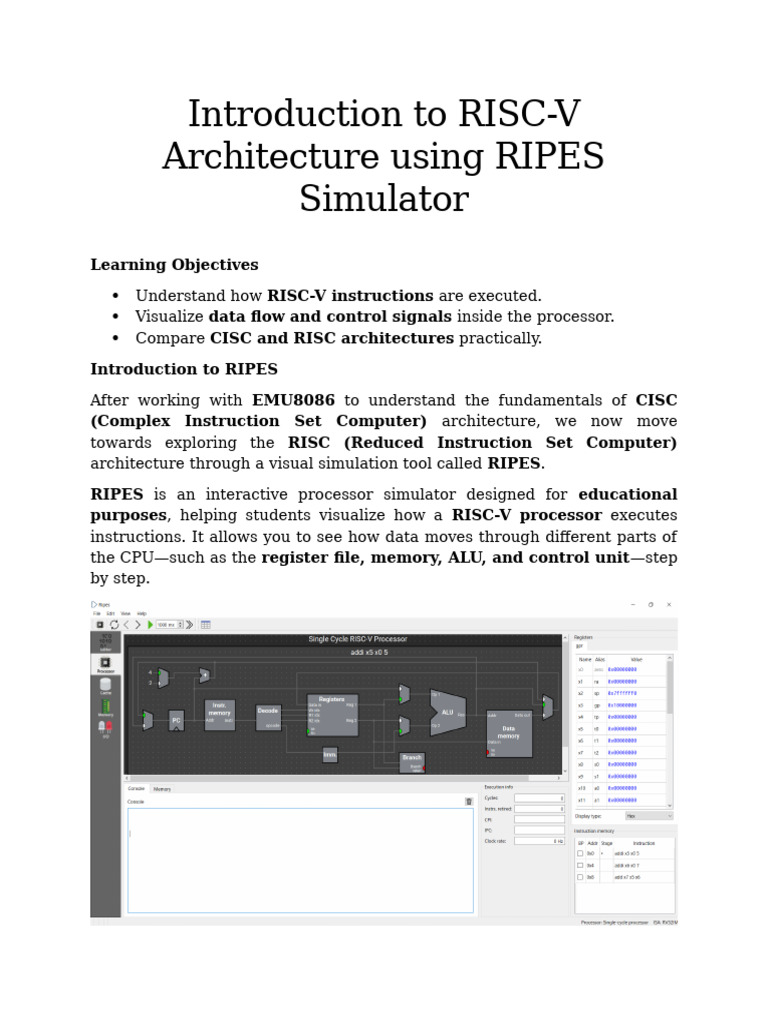Open the stage table grid icon

(206, 625)
